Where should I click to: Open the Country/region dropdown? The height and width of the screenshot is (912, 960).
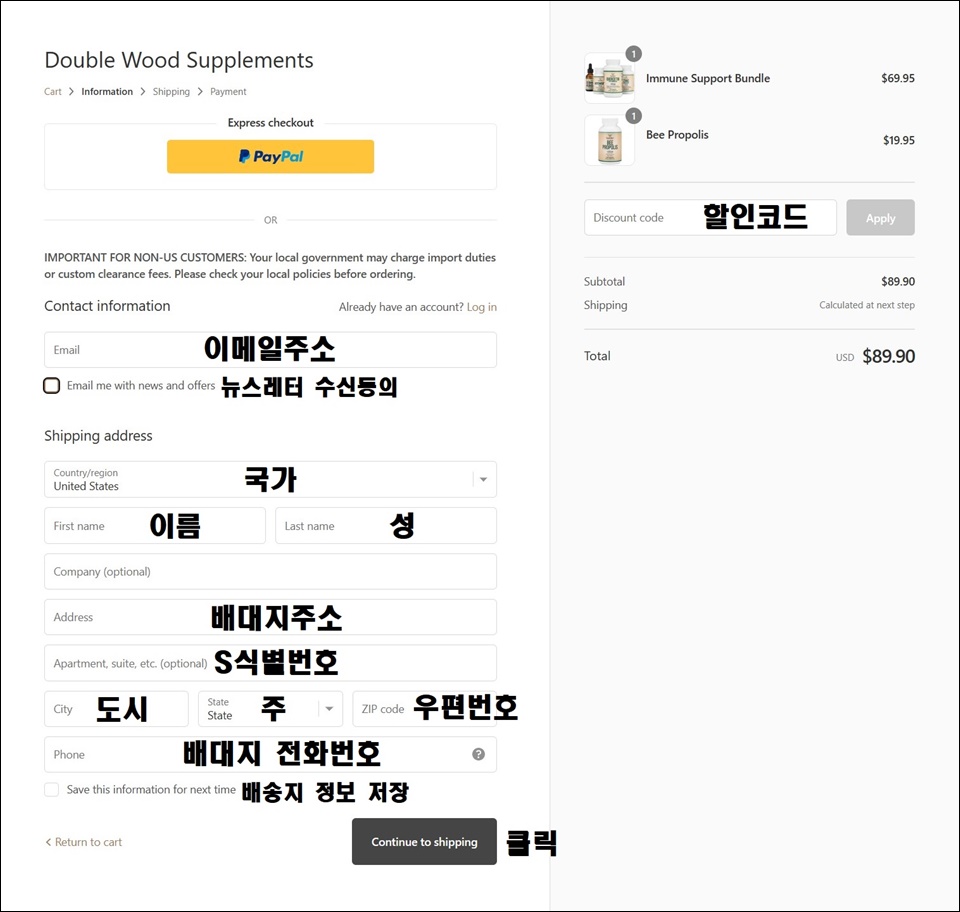[x=270, y=479]
